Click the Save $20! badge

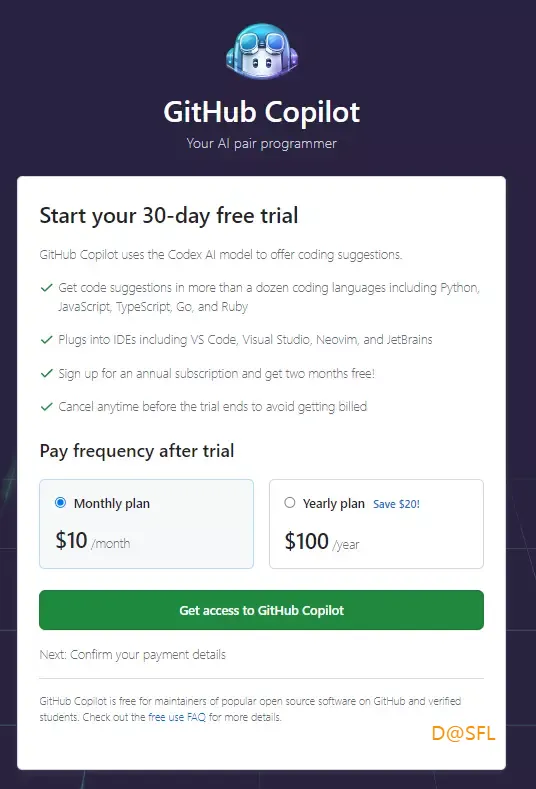point(396,504)
